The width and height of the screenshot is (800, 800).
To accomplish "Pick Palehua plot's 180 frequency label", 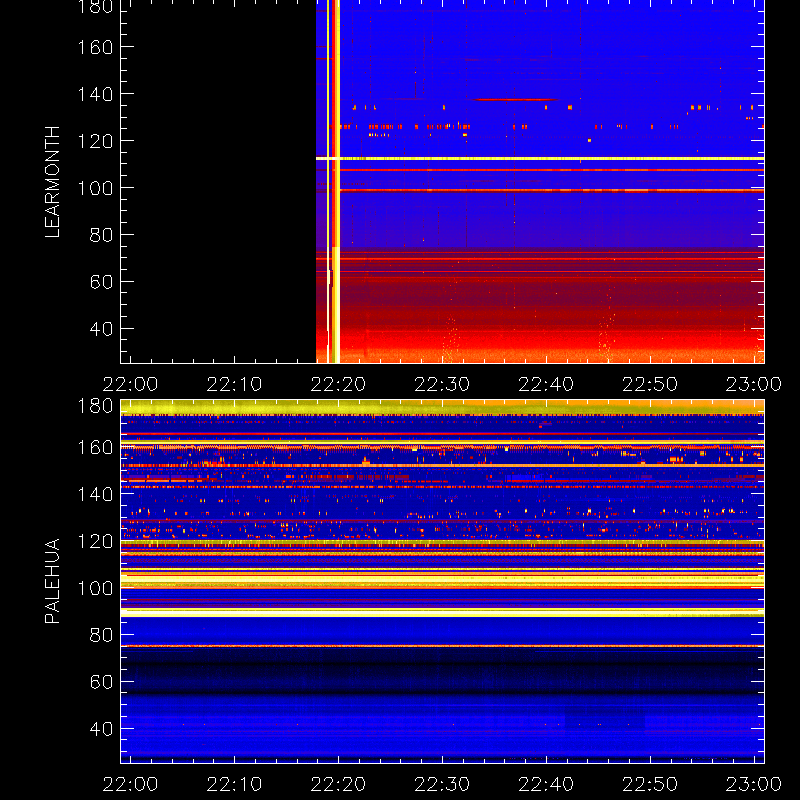I will pos(95,406).
